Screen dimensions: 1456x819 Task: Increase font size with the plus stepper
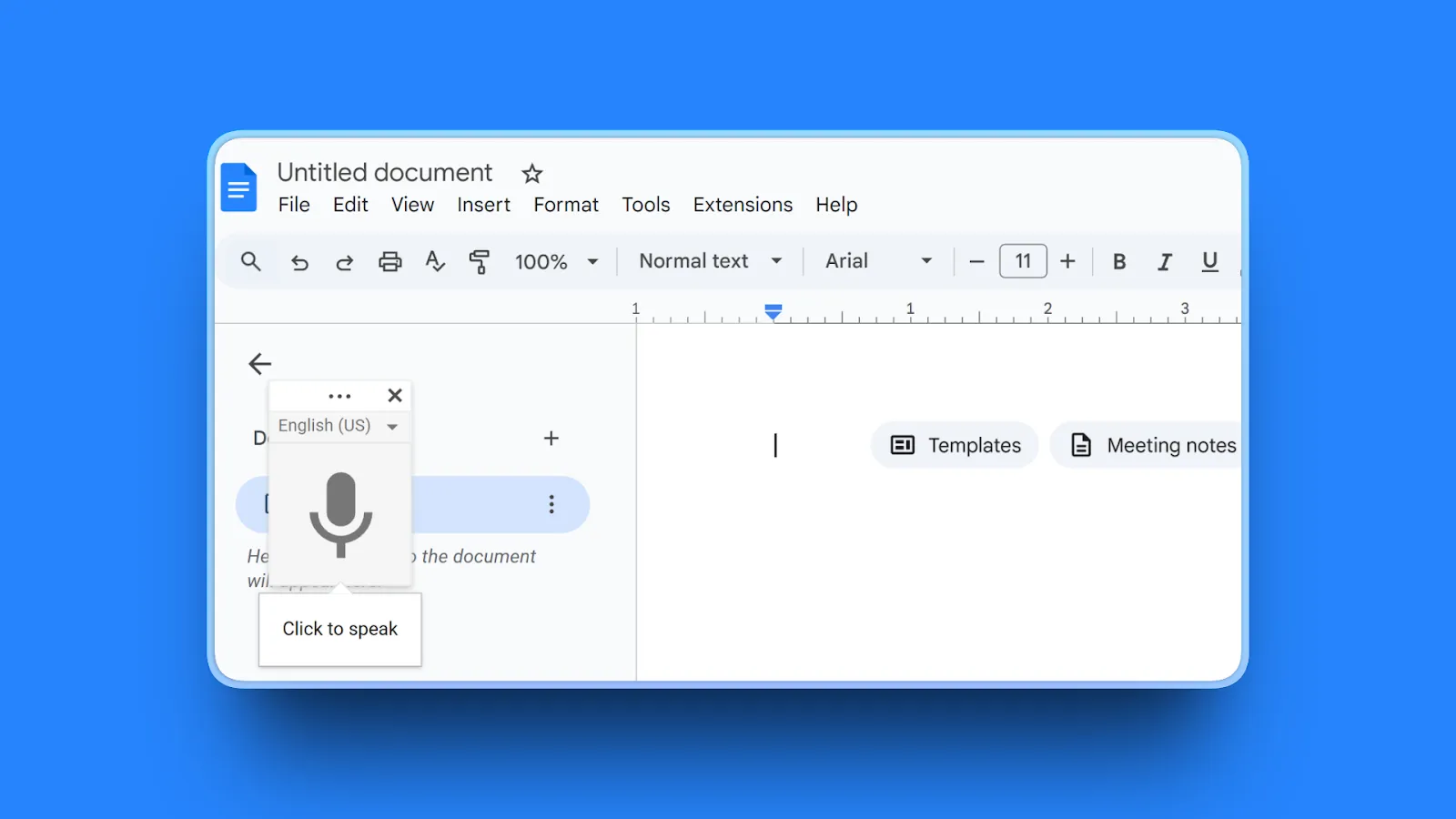pos(1067,261)
